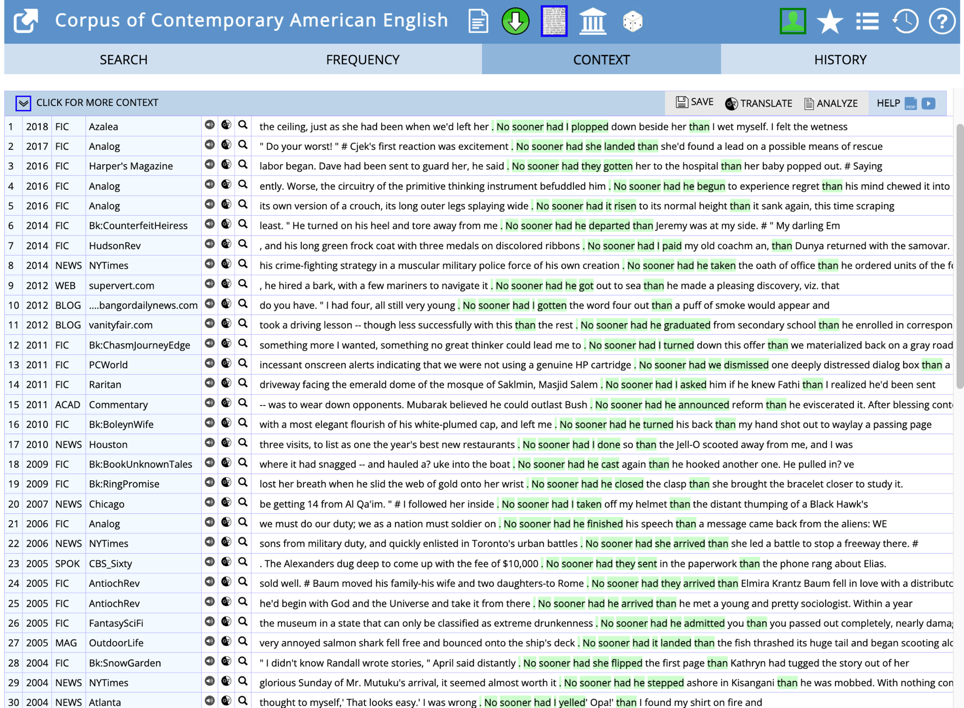Open source vanityfair.com
Screen dimensions: 964x708
[x=120, y=325]
